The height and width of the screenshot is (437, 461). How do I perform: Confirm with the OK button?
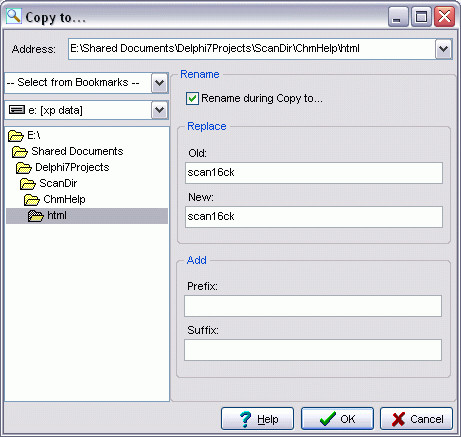tap(337, 419)
